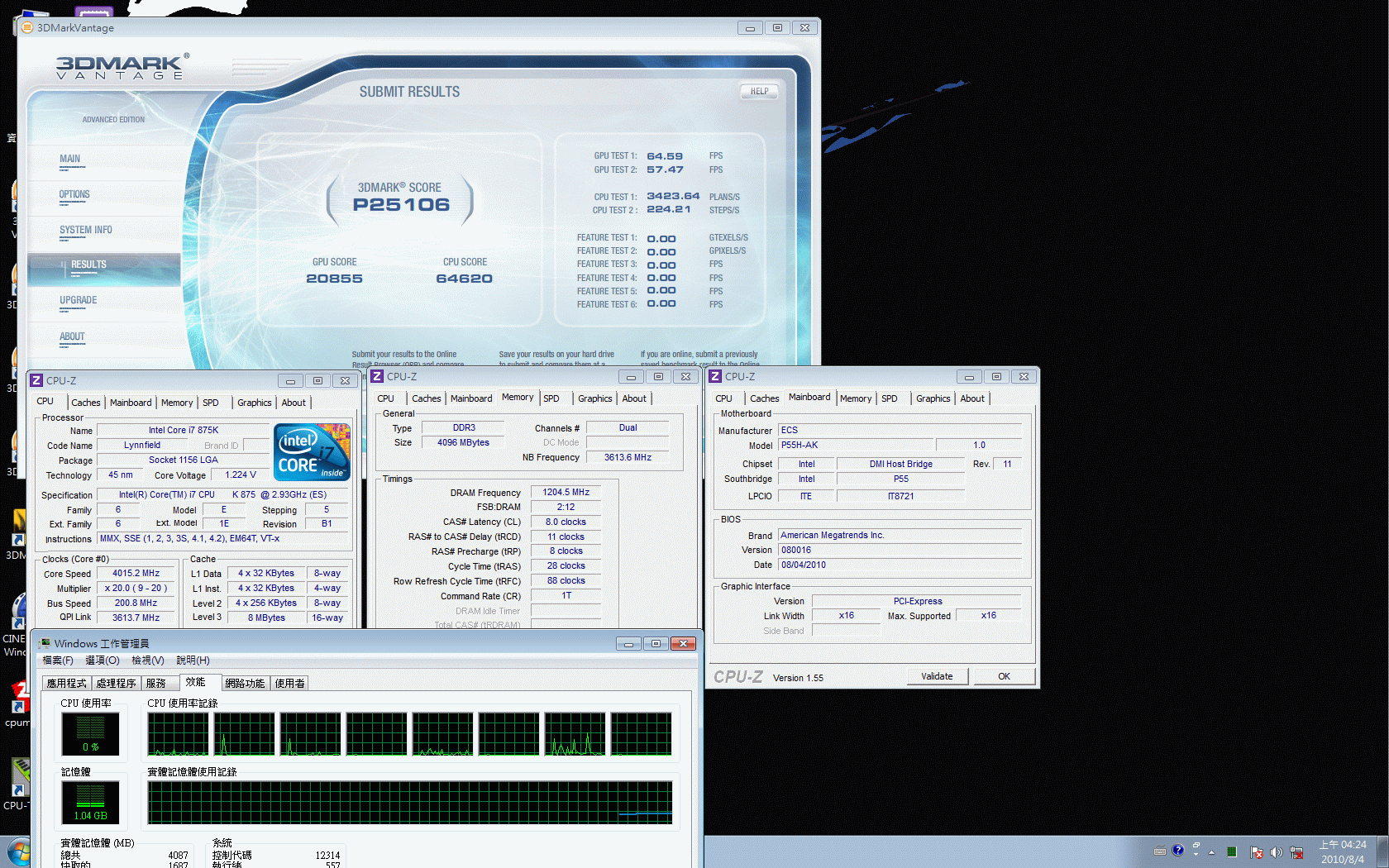The image size is (1389, 868).
Task: Switch to 處理程序 tab in Task Manager
Action: pos(116,683)
